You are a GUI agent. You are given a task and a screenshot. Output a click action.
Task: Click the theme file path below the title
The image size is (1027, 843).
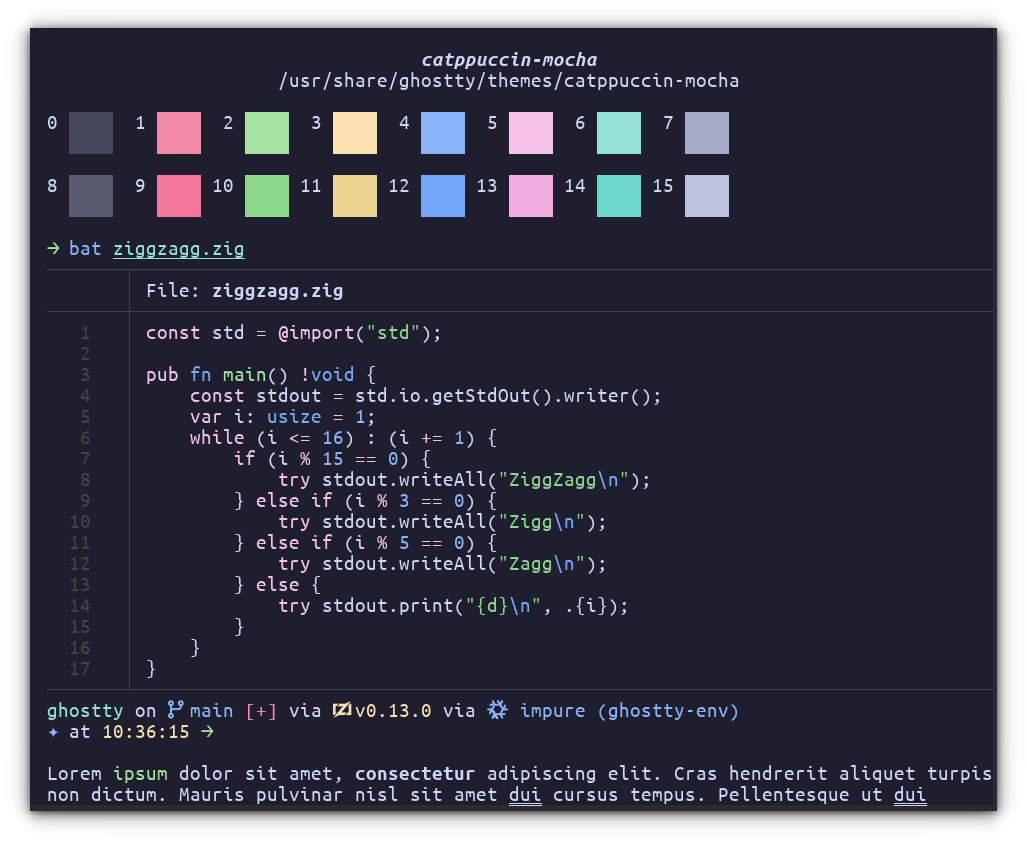pyautogui.click(x=513, y=81)
